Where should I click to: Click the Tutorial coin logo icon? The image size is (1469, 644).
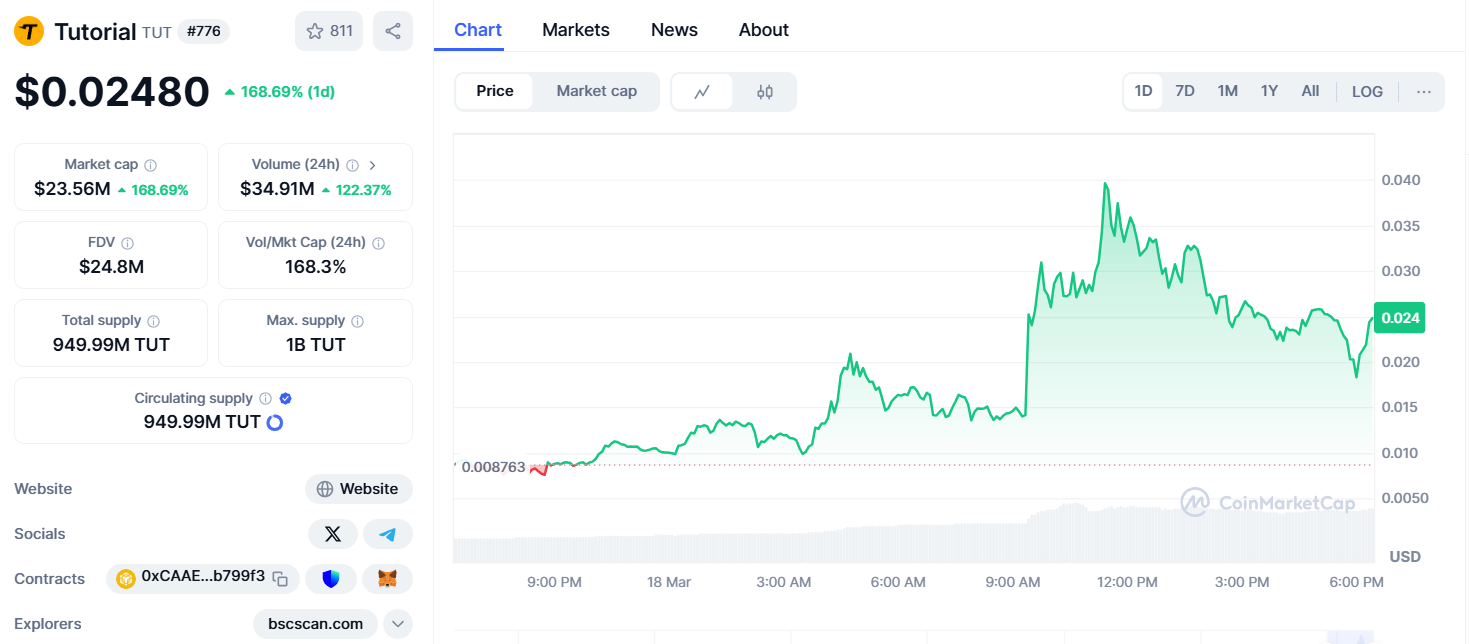tap(29, 31)
